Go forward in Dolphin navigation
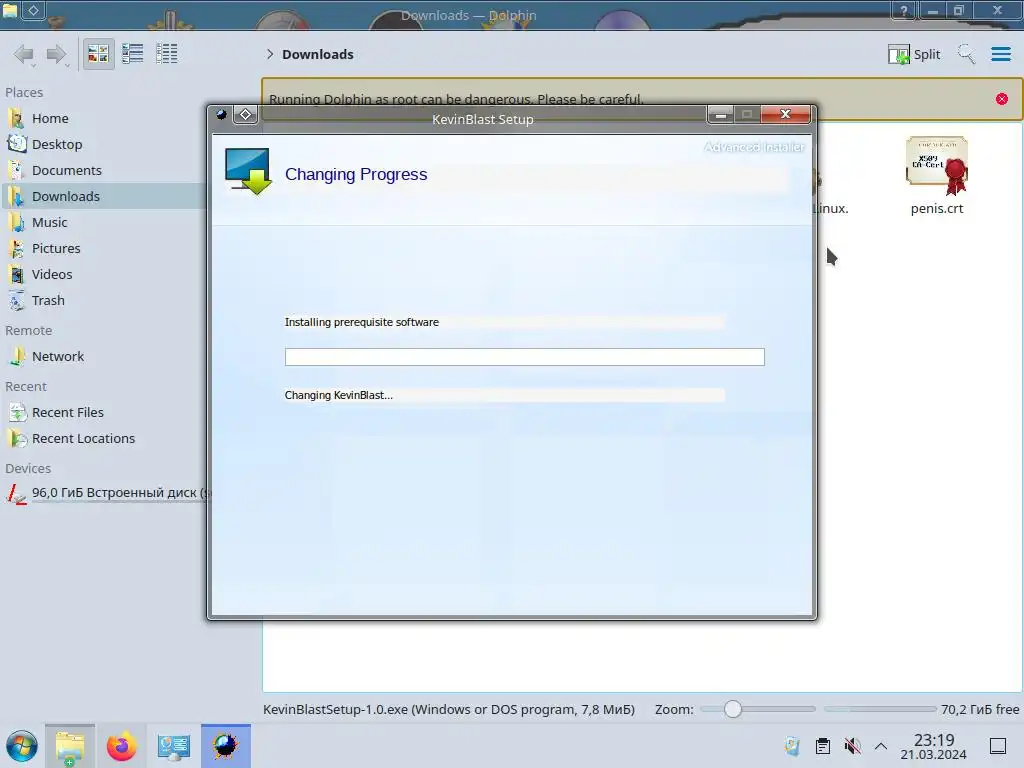 pyautogui.click(x=57, y=54)
